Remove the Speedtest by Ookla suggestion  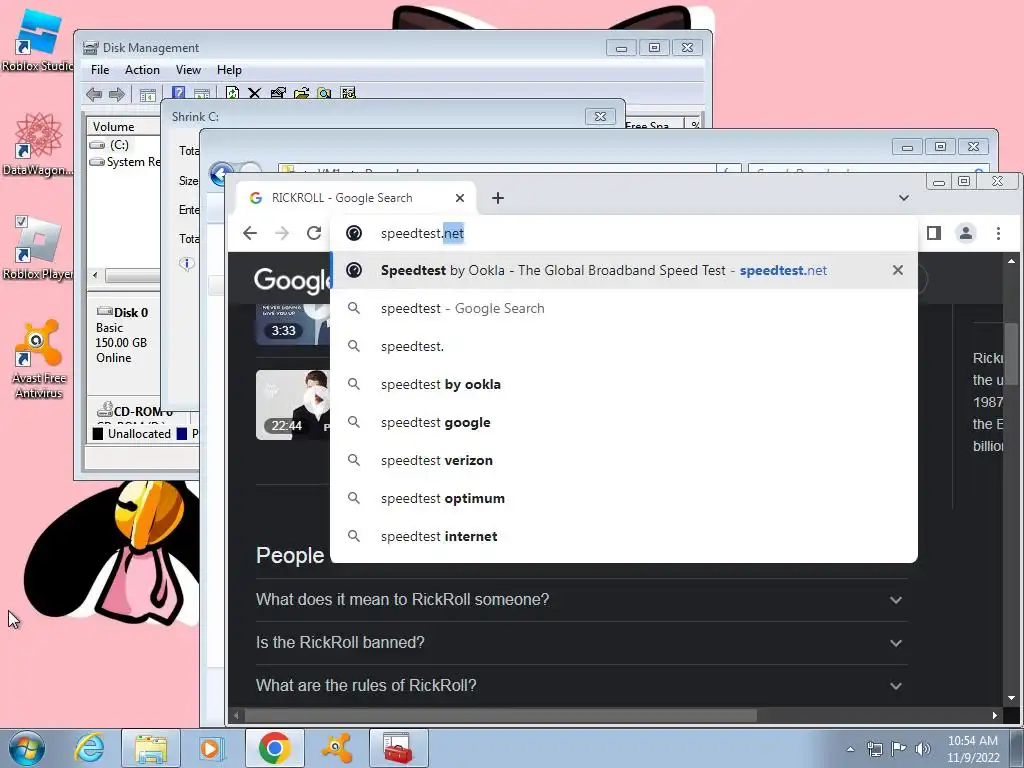click(x=898, y=270)
